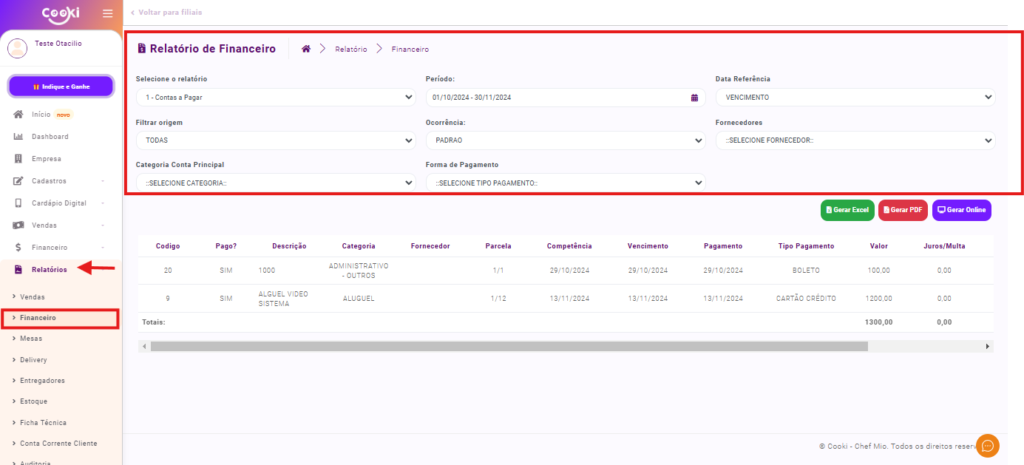Screen dimensions: 1024x465
Task: Click the green Gerar Excel button
Action: tap(847, 210)
